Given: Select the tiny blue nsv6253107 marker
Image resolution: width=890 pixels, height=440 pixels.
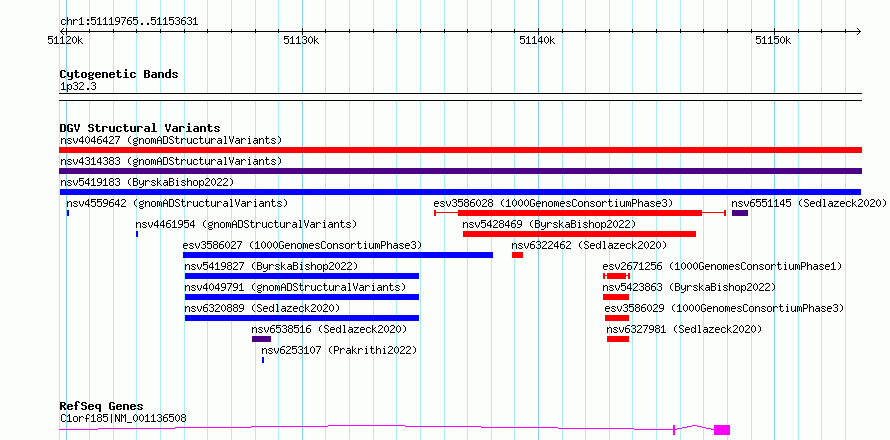Looking at the screenshot, I should pos(263,360).
